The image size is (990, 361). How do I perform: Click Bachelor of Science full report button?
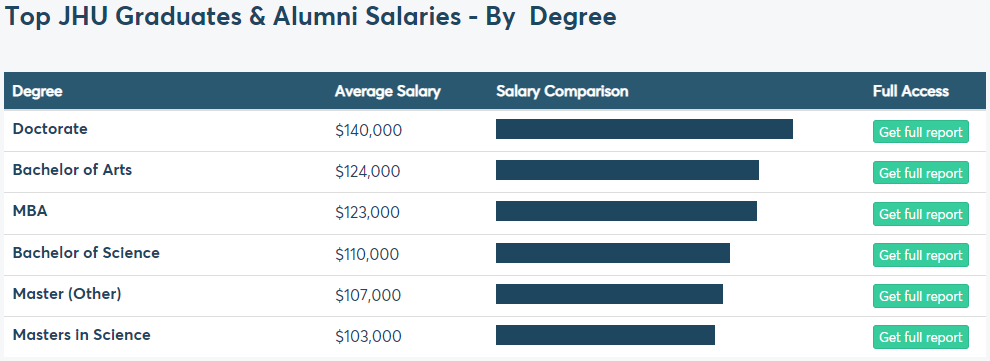pyautogui.click(x=921, y=255)
